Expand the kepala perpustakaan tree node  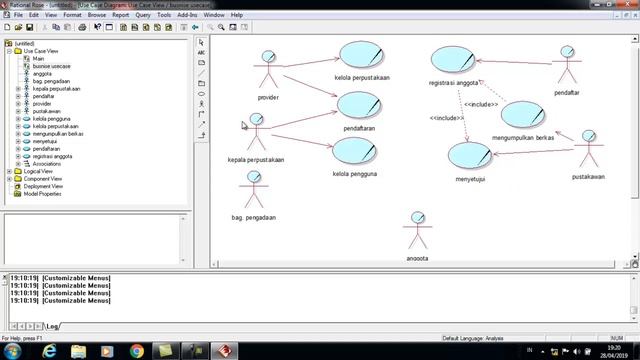tap(18, 89)
